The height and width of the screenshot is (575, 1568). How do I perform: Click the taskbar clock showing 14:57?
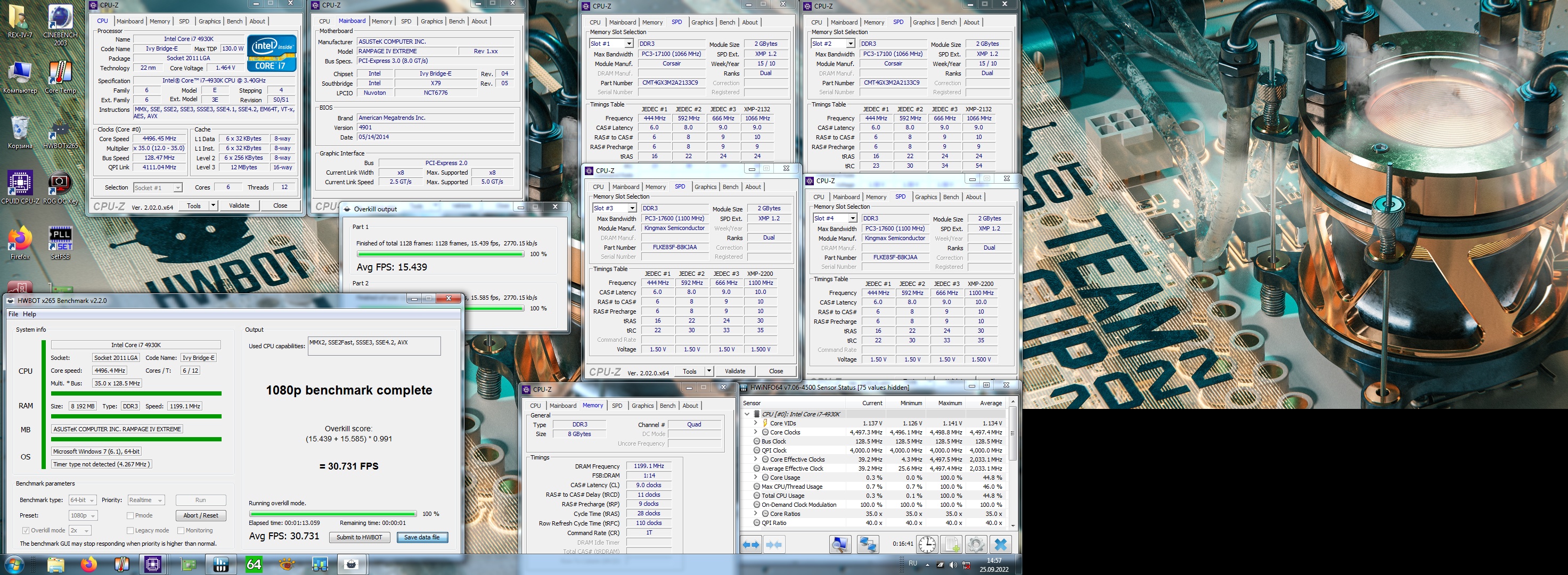[x=993, y=565]
